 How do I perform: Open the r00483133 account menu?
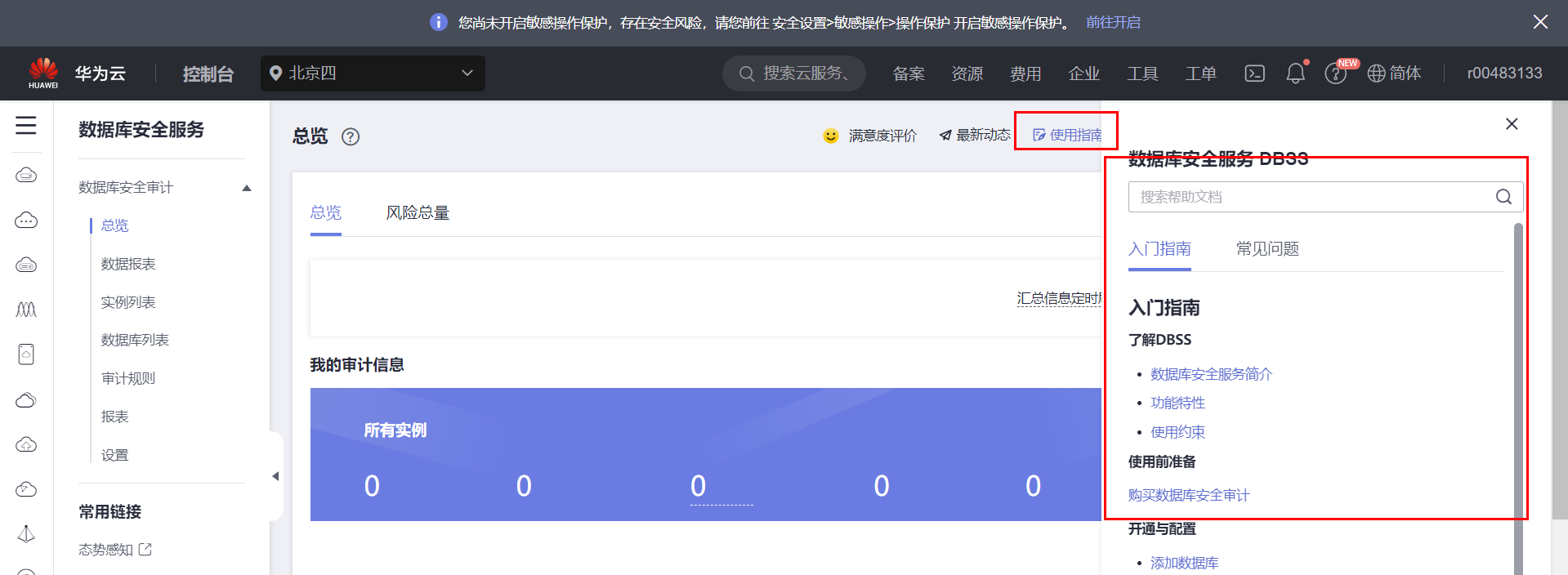(1504, 74)
